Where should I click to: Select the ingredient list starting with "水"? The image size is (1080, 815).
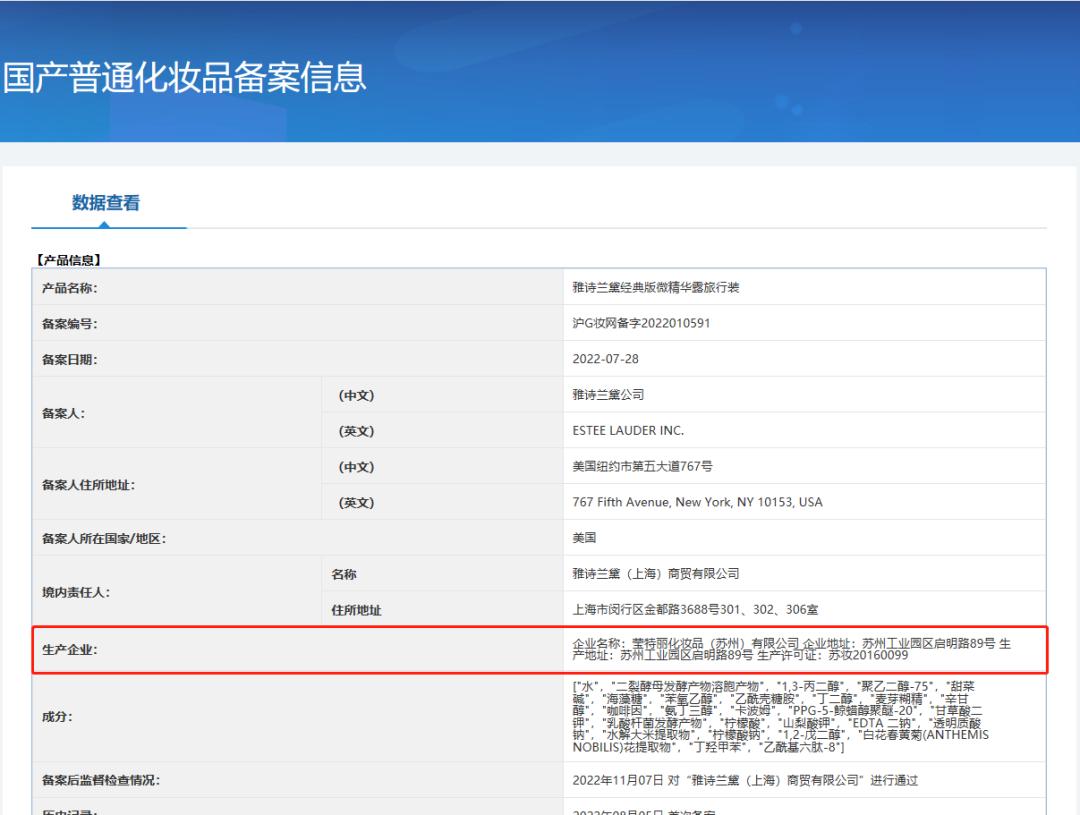pos(780,716)
